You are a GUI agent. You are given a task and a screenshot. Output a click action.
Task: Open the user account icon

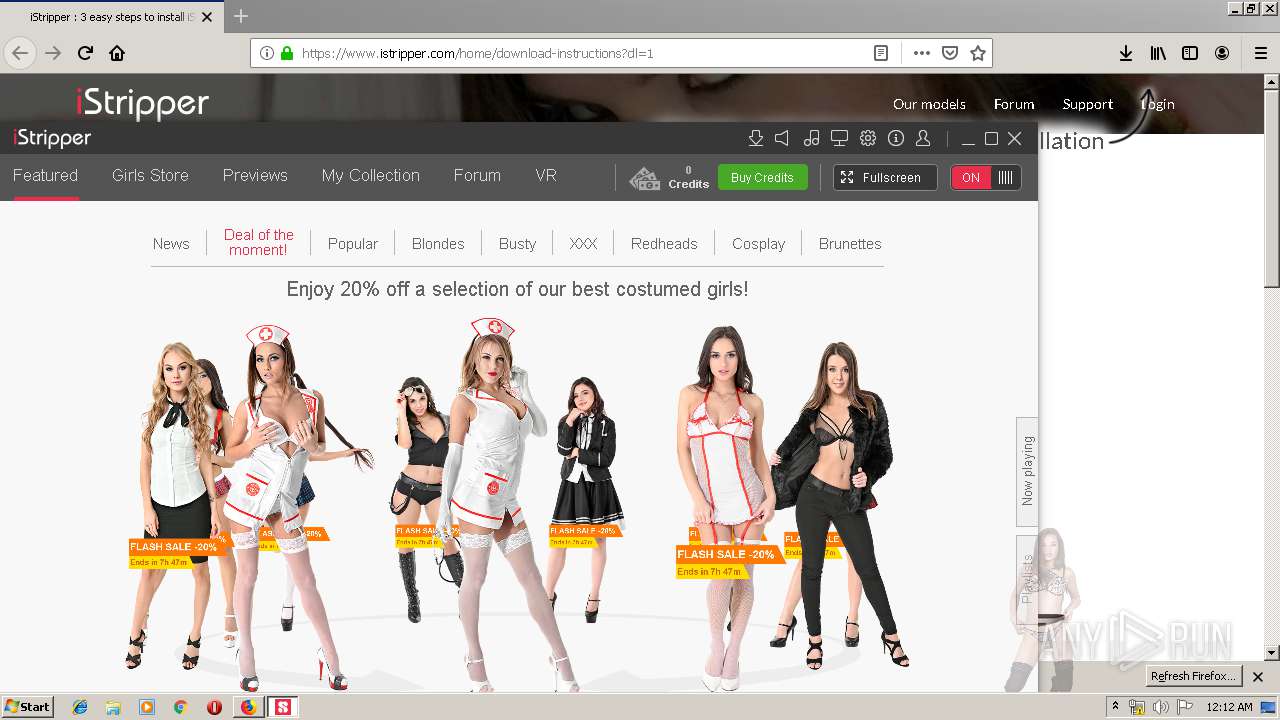tap(923, 138)
